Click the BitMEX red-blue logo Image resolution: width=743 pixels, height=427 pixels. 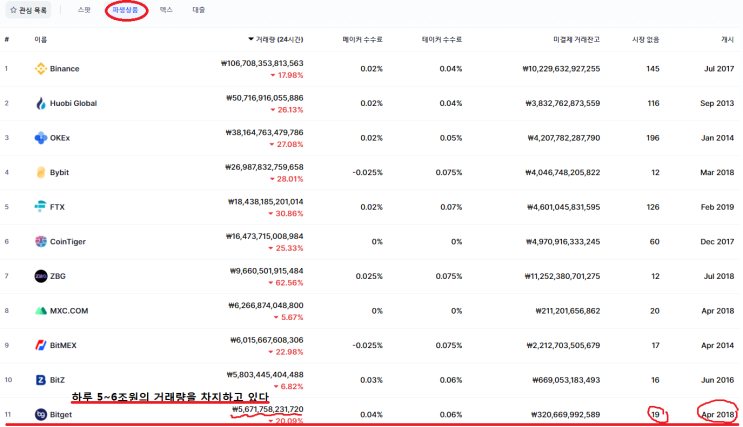pyautogui.click(x=41, y=345)
